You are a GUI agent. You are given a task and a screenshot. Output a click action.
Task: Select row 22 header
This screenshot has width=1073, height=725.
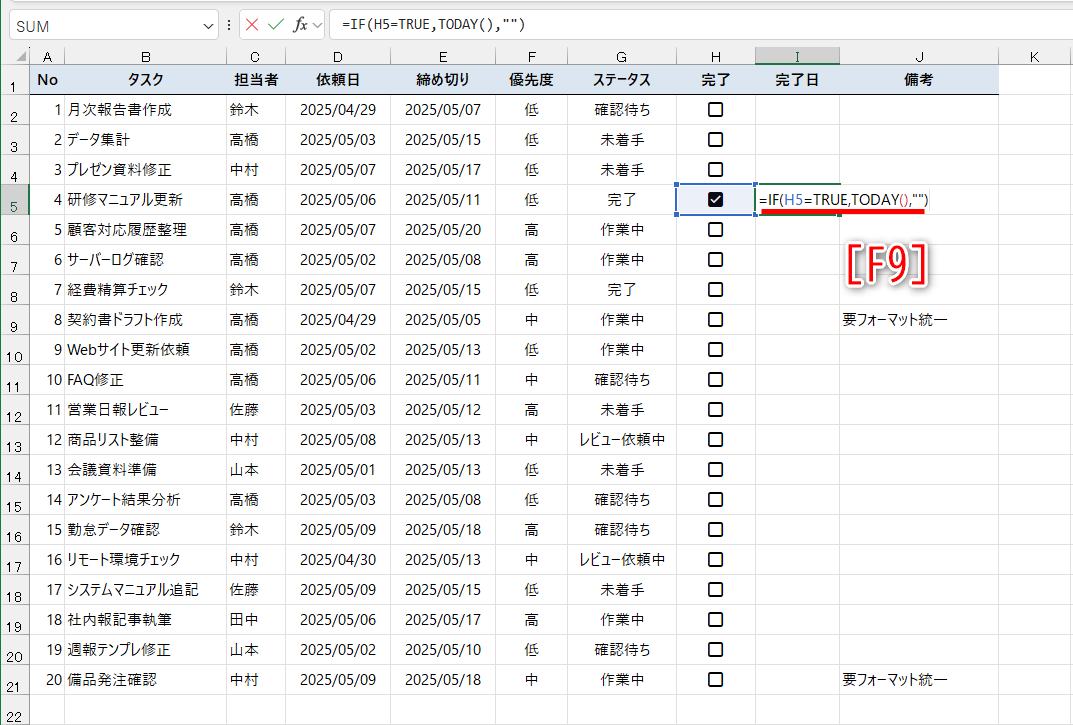pos(14,710)
